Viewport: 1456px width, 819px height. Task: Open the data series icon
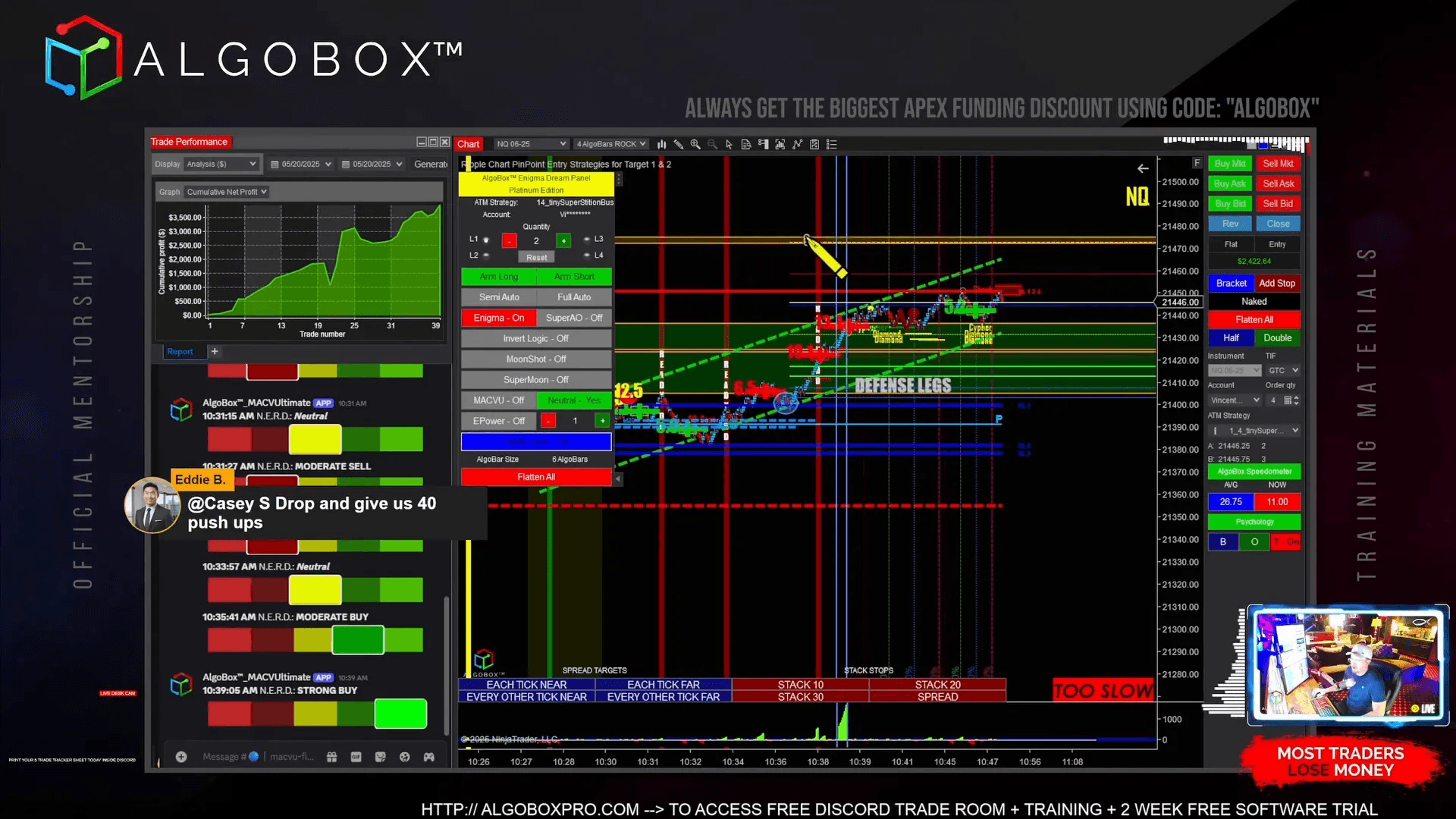(780, 144)
